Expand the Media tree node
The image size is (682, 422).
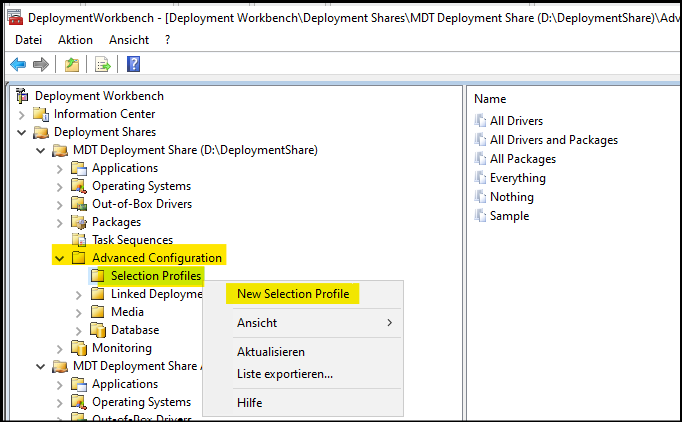(x=79, y=313)
